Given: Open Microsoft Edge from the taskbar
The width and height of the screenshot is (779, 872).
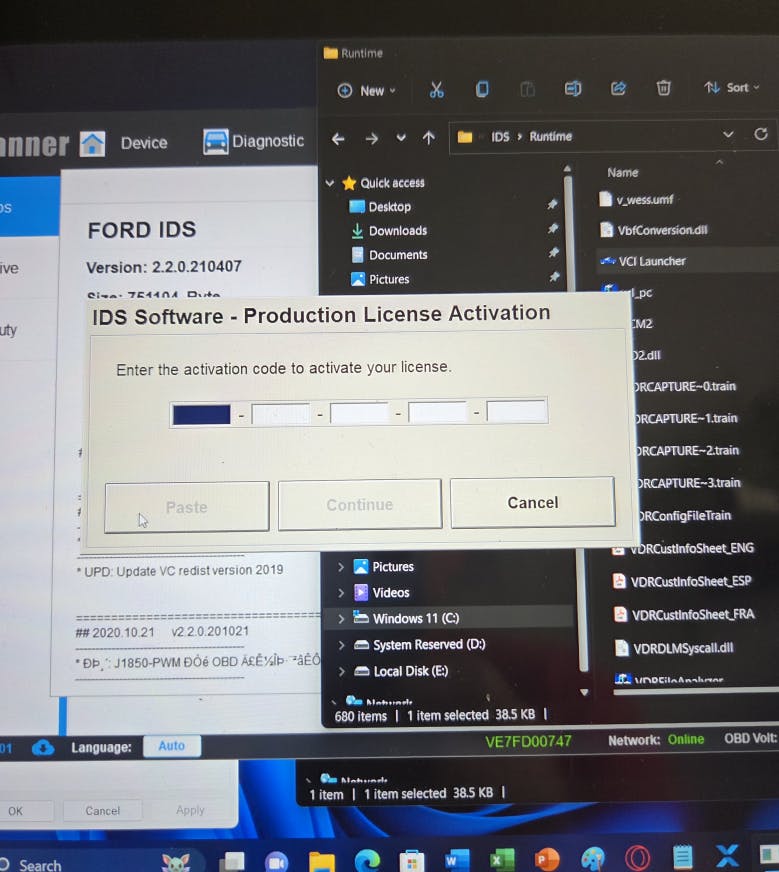Looking at the screenshot, I should (x=367, y=859).
